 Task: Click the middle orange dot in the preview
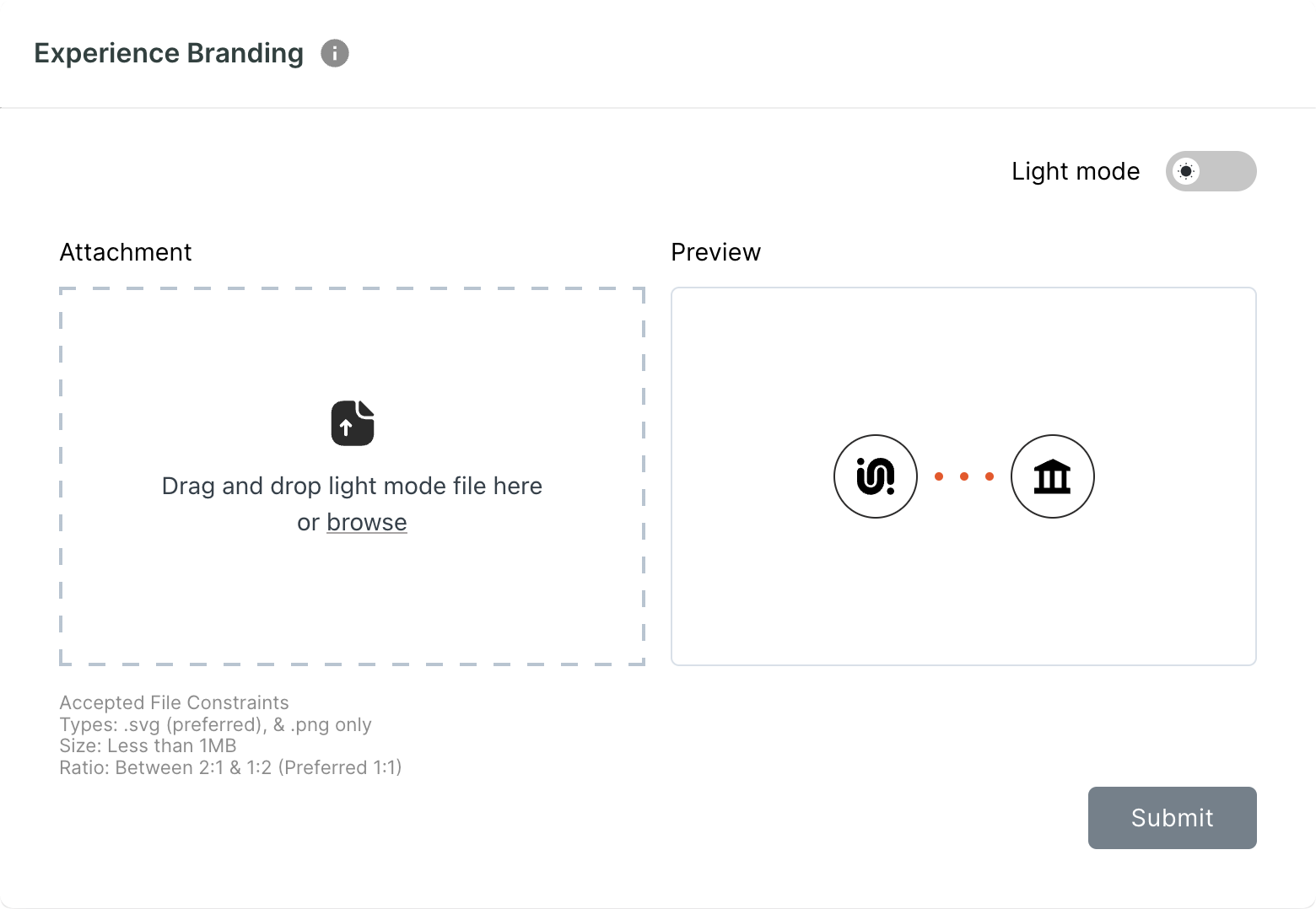point(964,476)
